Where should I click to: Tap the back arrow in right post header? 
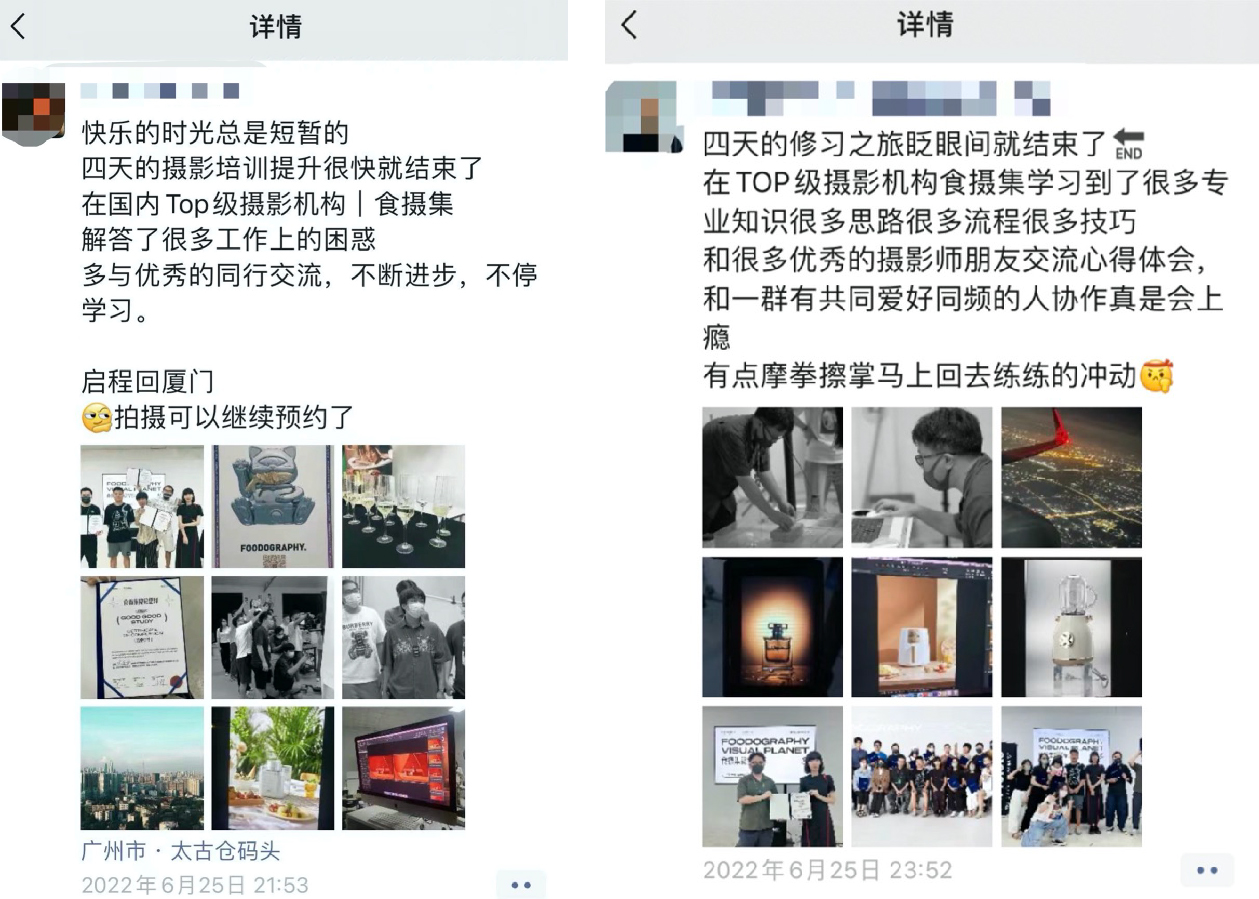click(x=629, y=25)
